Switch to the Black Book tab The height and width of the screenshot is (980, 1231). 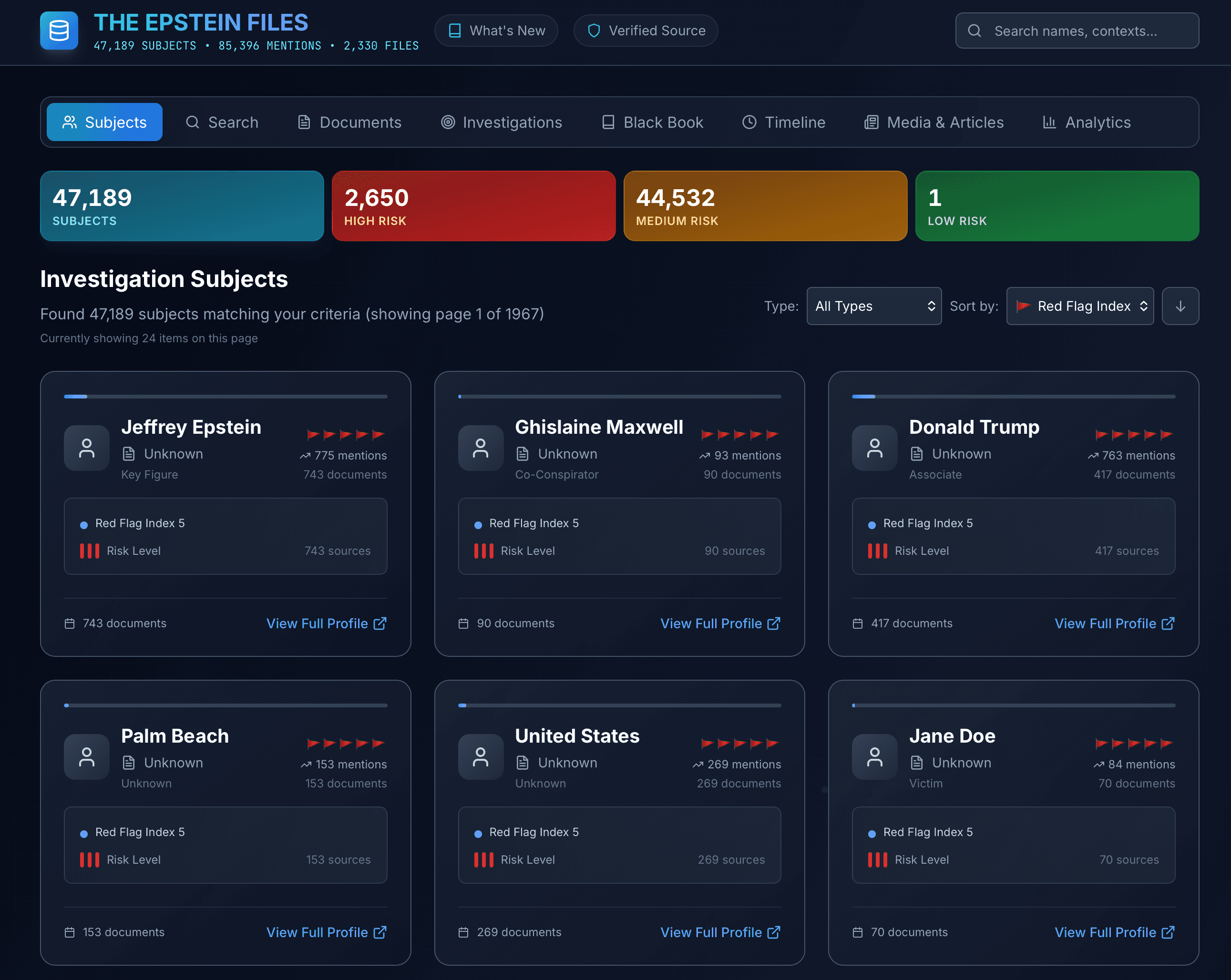pyautogui.click(x=653, y=122)
